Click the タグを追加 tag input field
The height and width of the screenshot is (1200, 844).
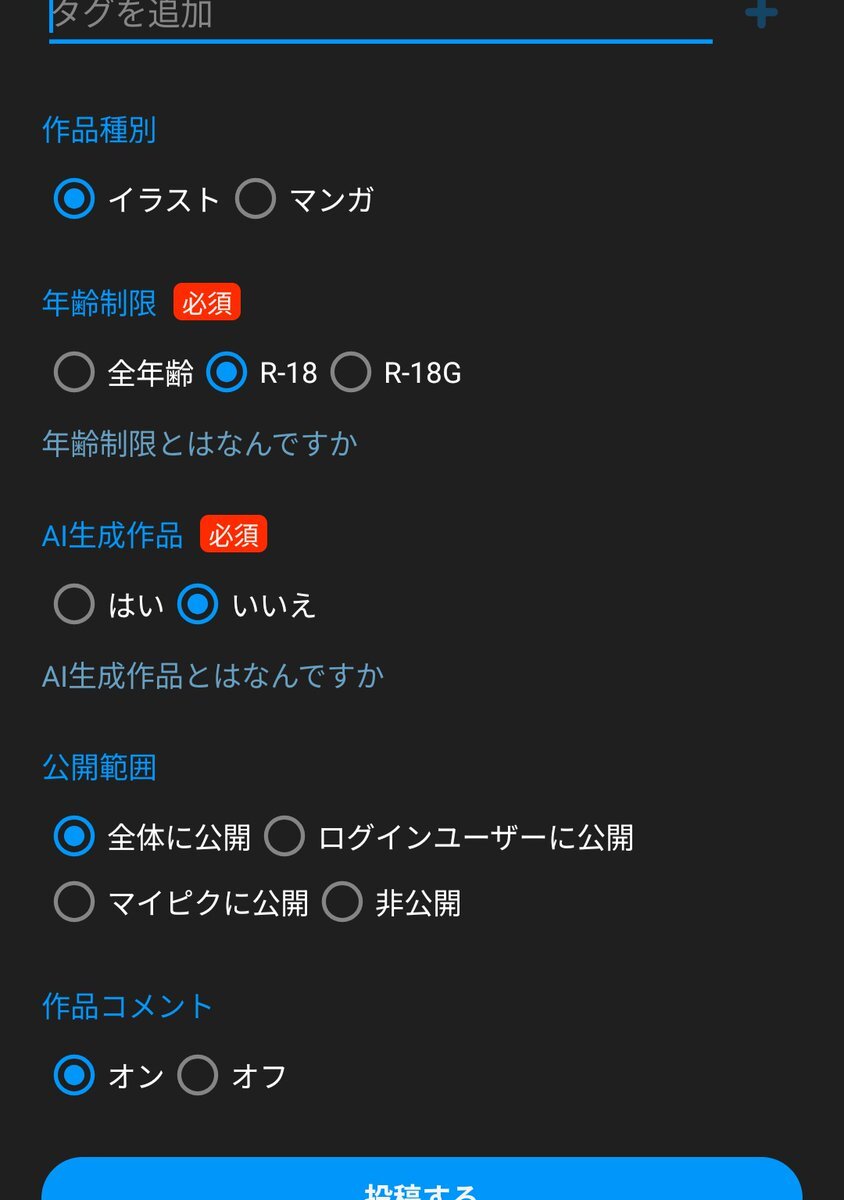click(x=380, y=16)
